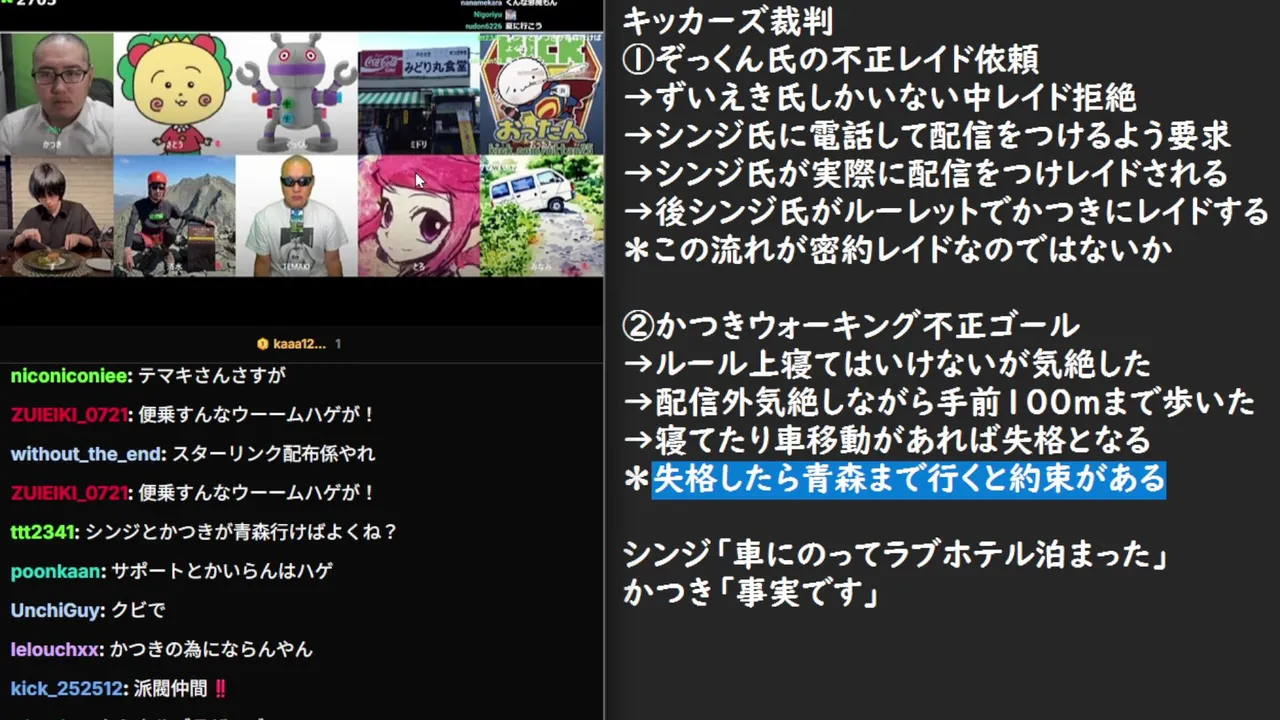Click username poonkaan in chat

(x=57, y=571)
